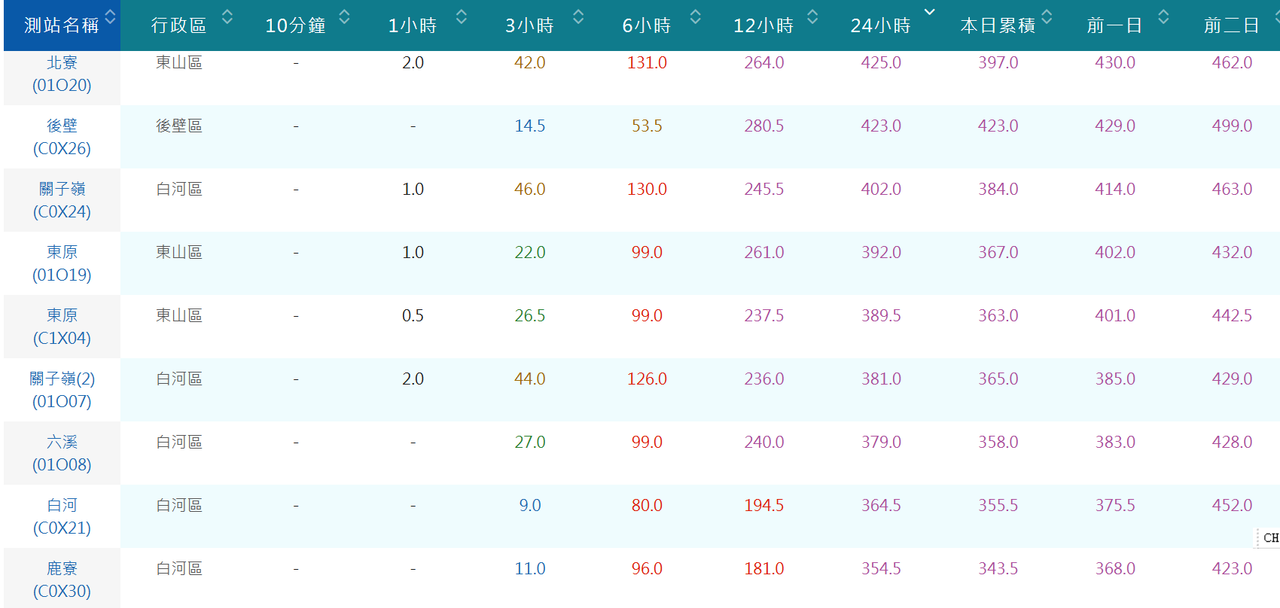Click the CH input method indicator

tap(1269, 538)
